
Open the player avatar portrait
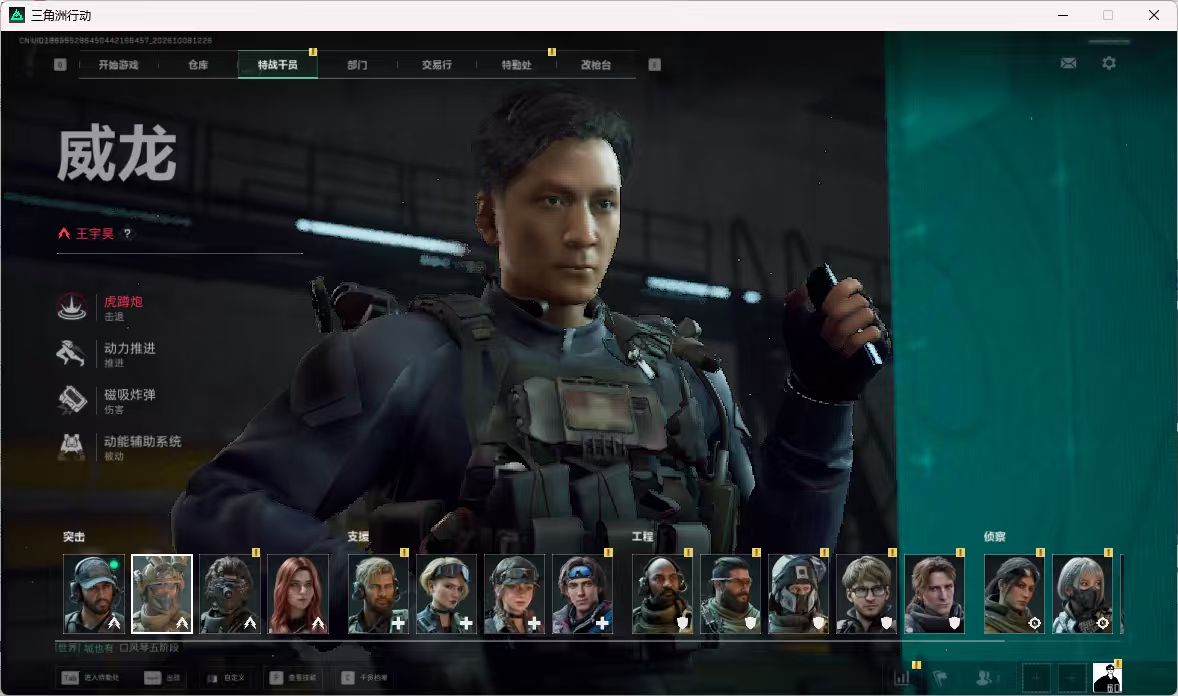1107,677
